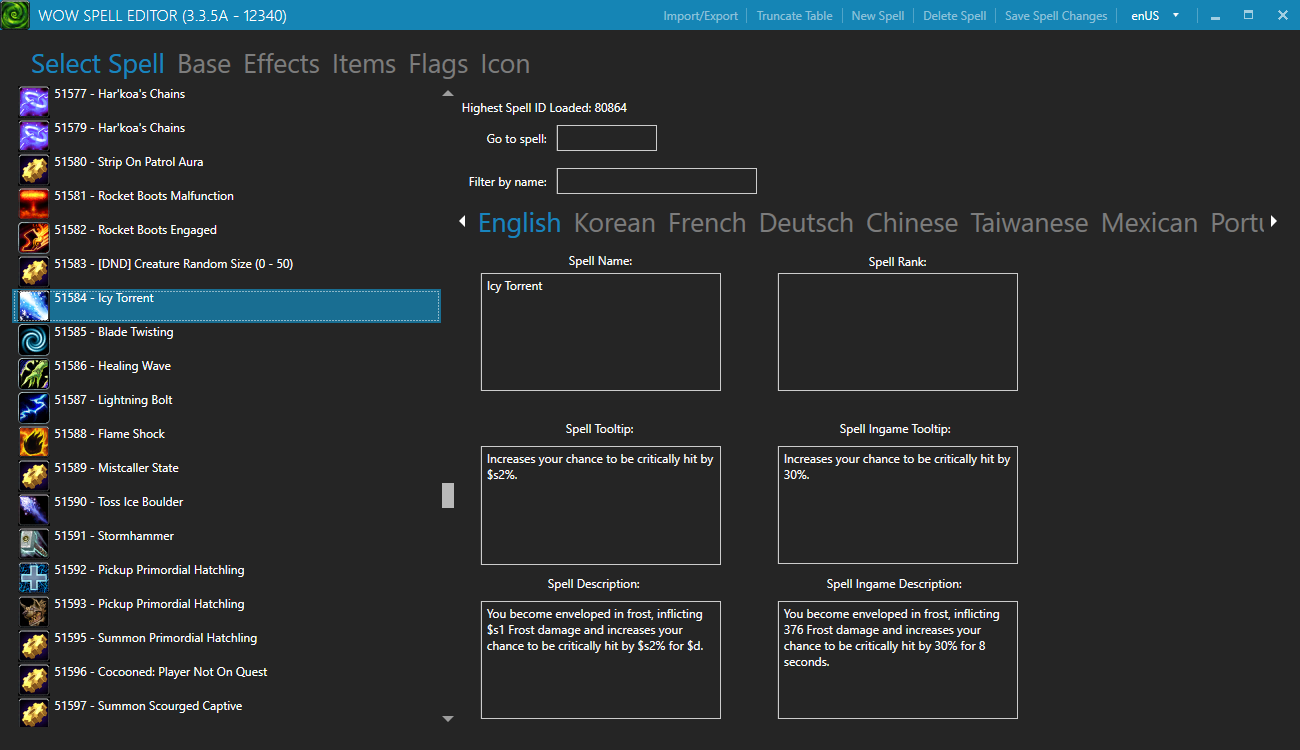The height and width of the screenshot is (750, 1300).
Task: Select the Korean language tab
Action: (614, 223)
